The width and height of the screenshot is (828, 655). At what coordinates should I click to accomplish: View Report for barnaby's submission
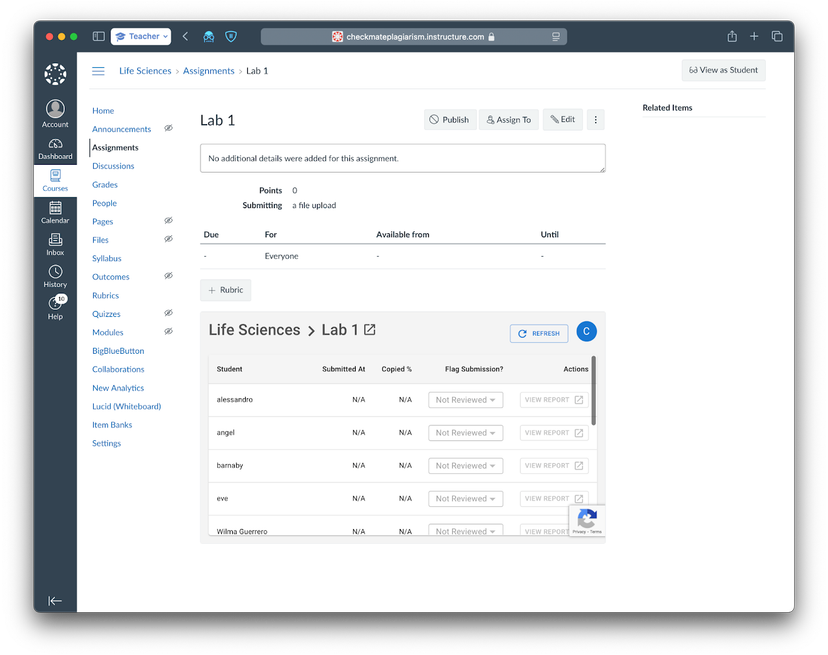tap(553, 465)
